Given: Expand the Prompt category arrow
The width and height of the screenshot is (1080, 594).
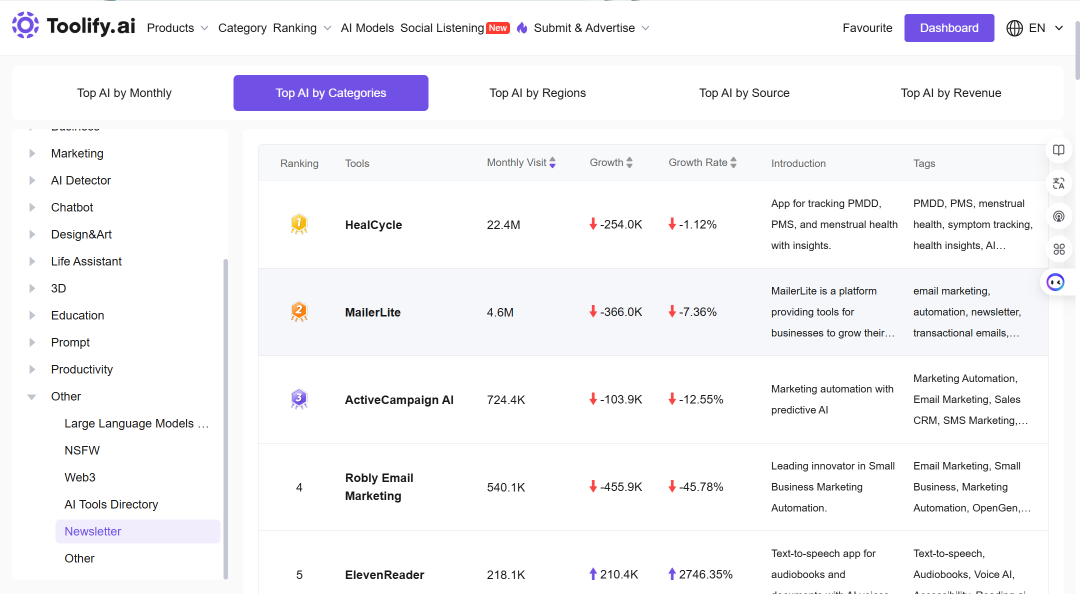Looking at the screenshot, I should (32, 342).
